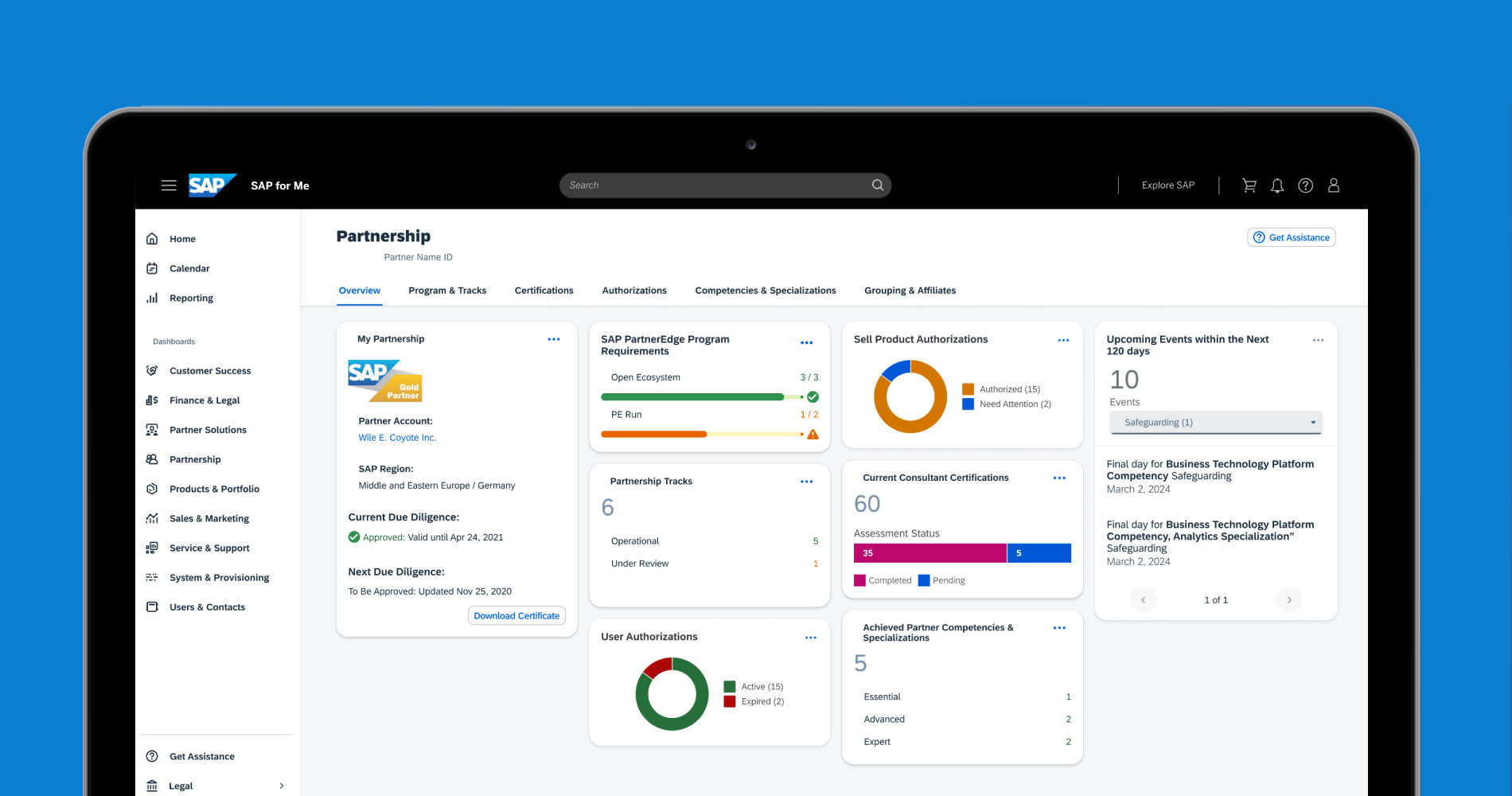Select Advanced competencies row
Image resolution: width=1512 pixels, height=796 pixels.
[967, 720]
